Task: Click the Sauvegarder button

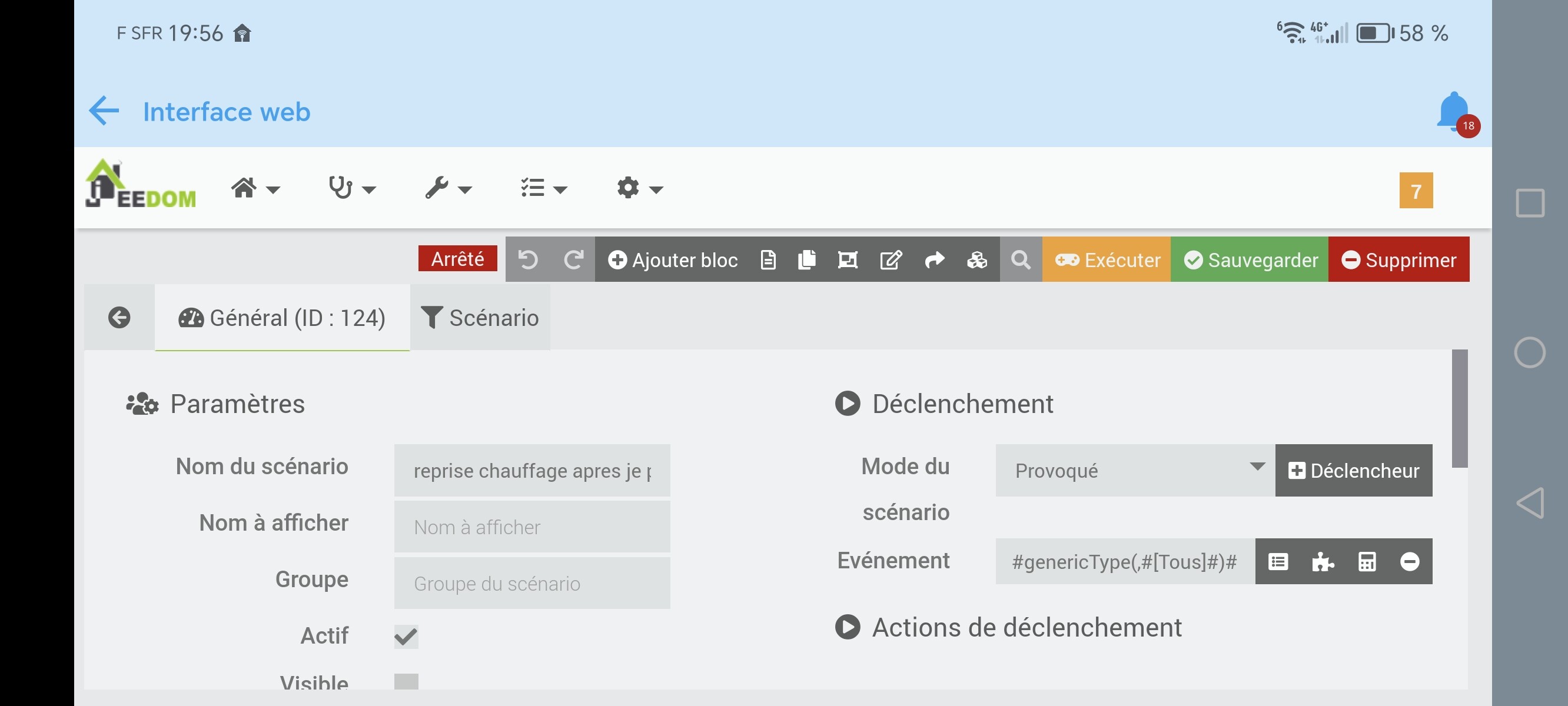Action: pos(1249,260)
